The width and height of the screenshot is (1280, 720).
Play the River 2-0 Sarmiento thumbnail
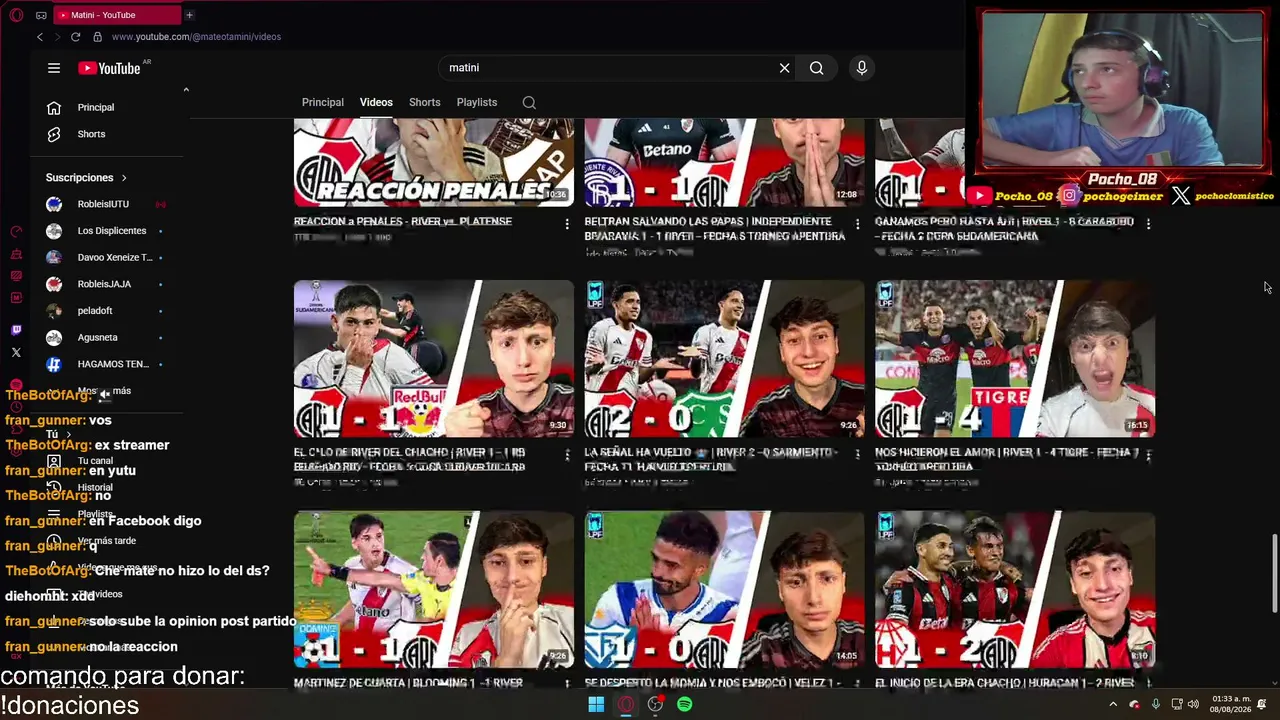coord(724,359)
